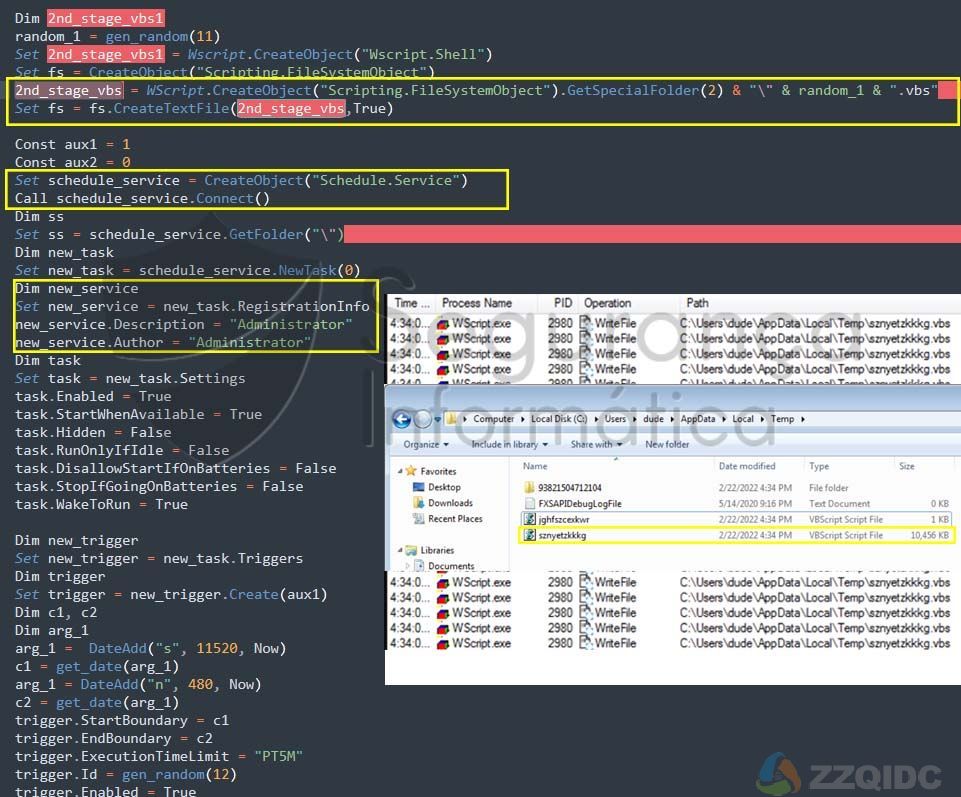The image size is (961, 797).
Task: Click script icon of sznyetzkkkg
Action: [530, 535]
